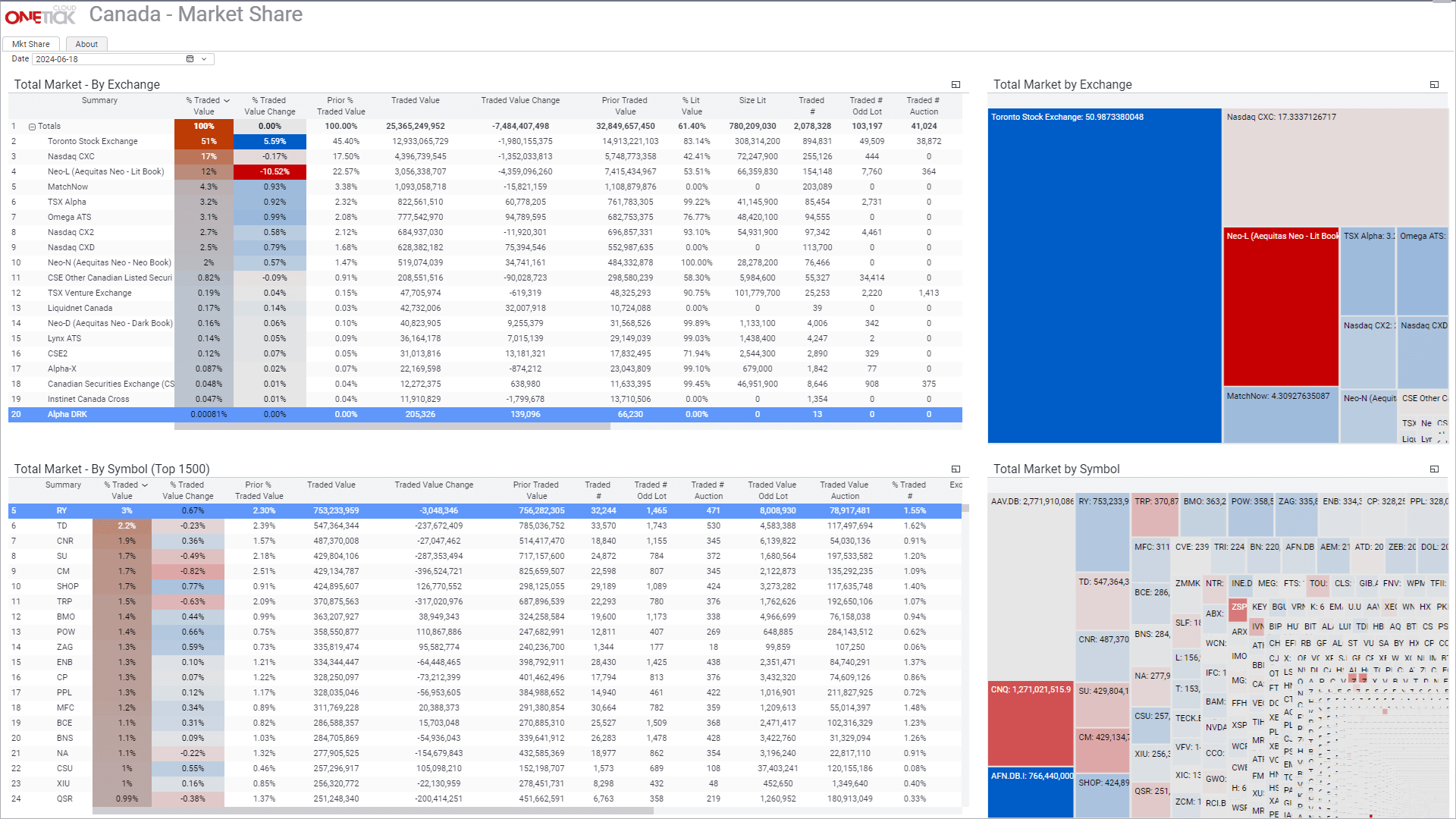Select the TD symbol row
Viewport: 1456px width, 819px height.
485,526
